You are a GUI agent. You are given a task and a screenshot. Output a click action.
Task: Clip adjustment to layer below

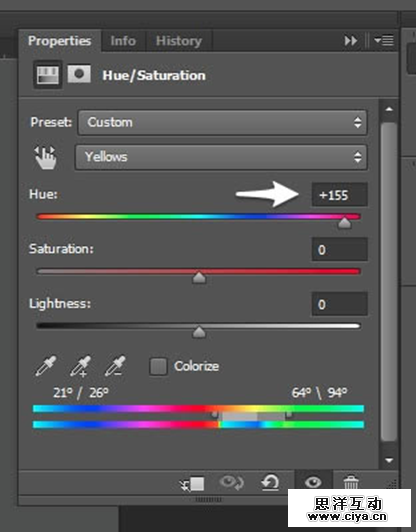tap(192, 483)
